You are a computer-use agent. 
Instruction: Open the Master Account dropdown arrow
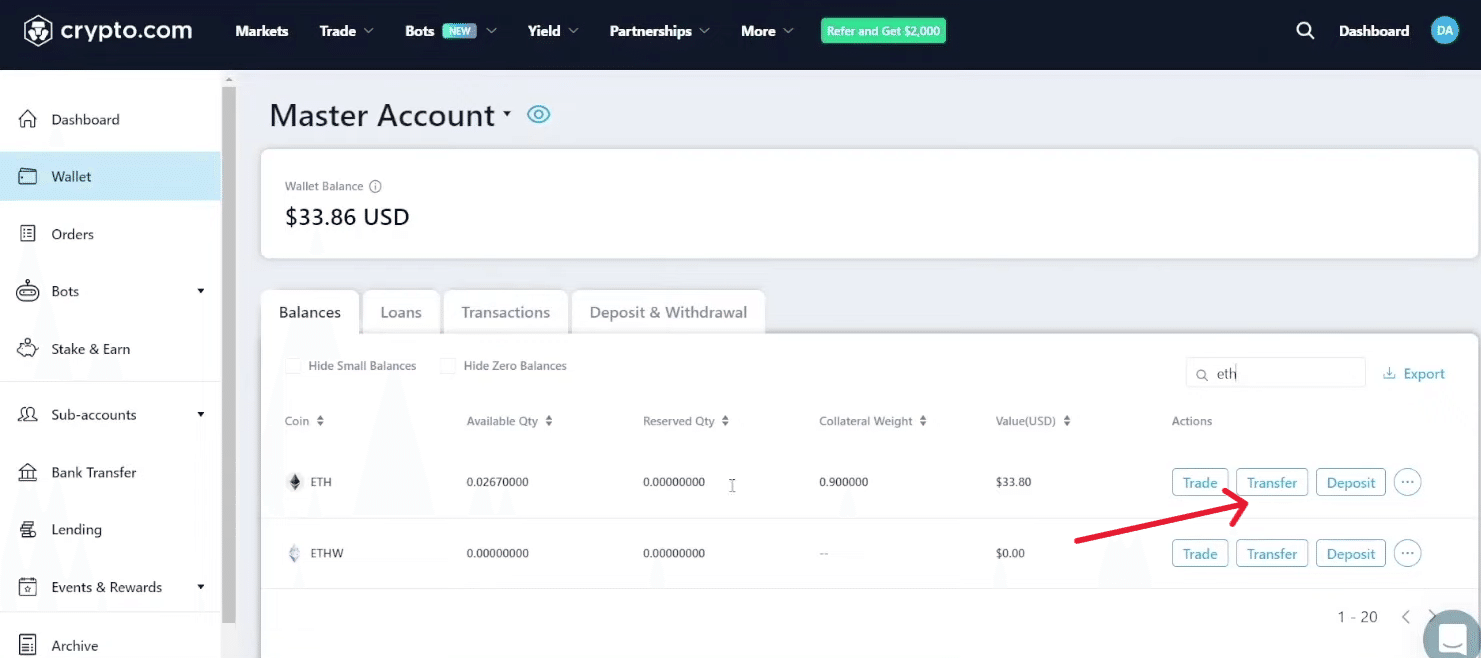pyautogui.click(x=507, y=114)
